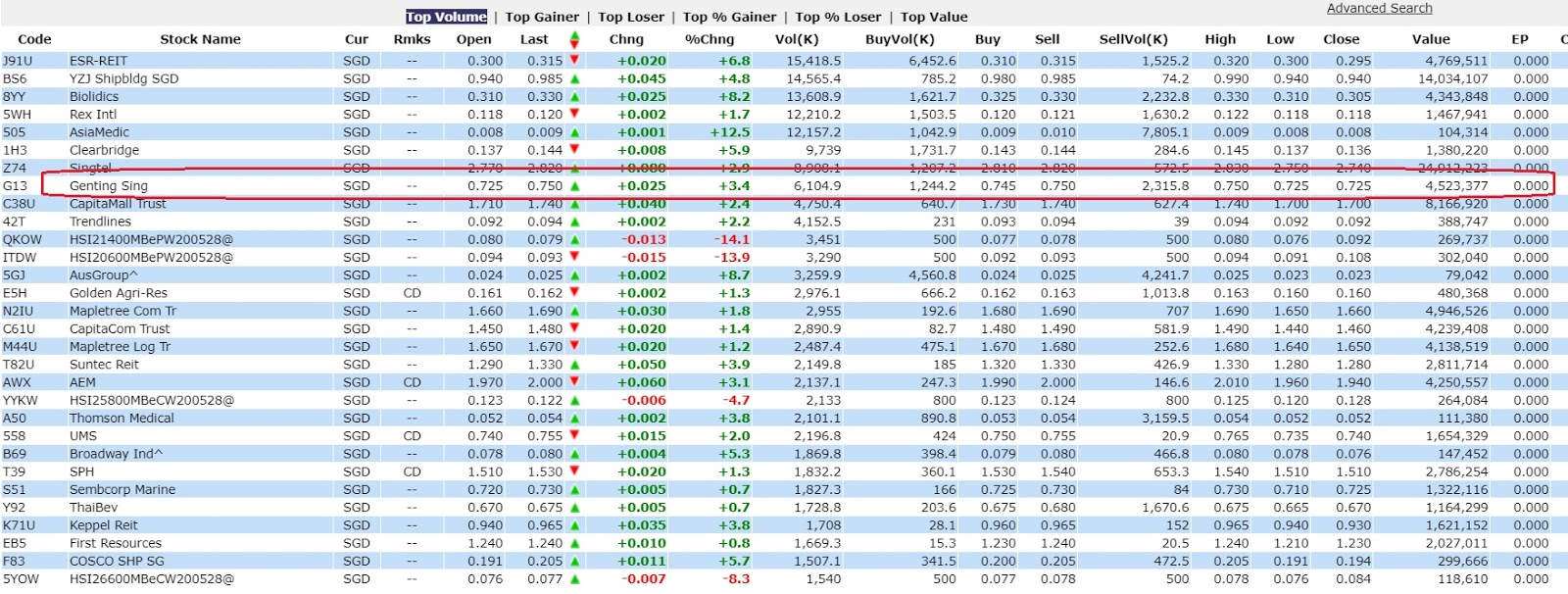The image size is (1568, 594).
Task: Click the SellVol(K) column header
Action: (1133, 39)
